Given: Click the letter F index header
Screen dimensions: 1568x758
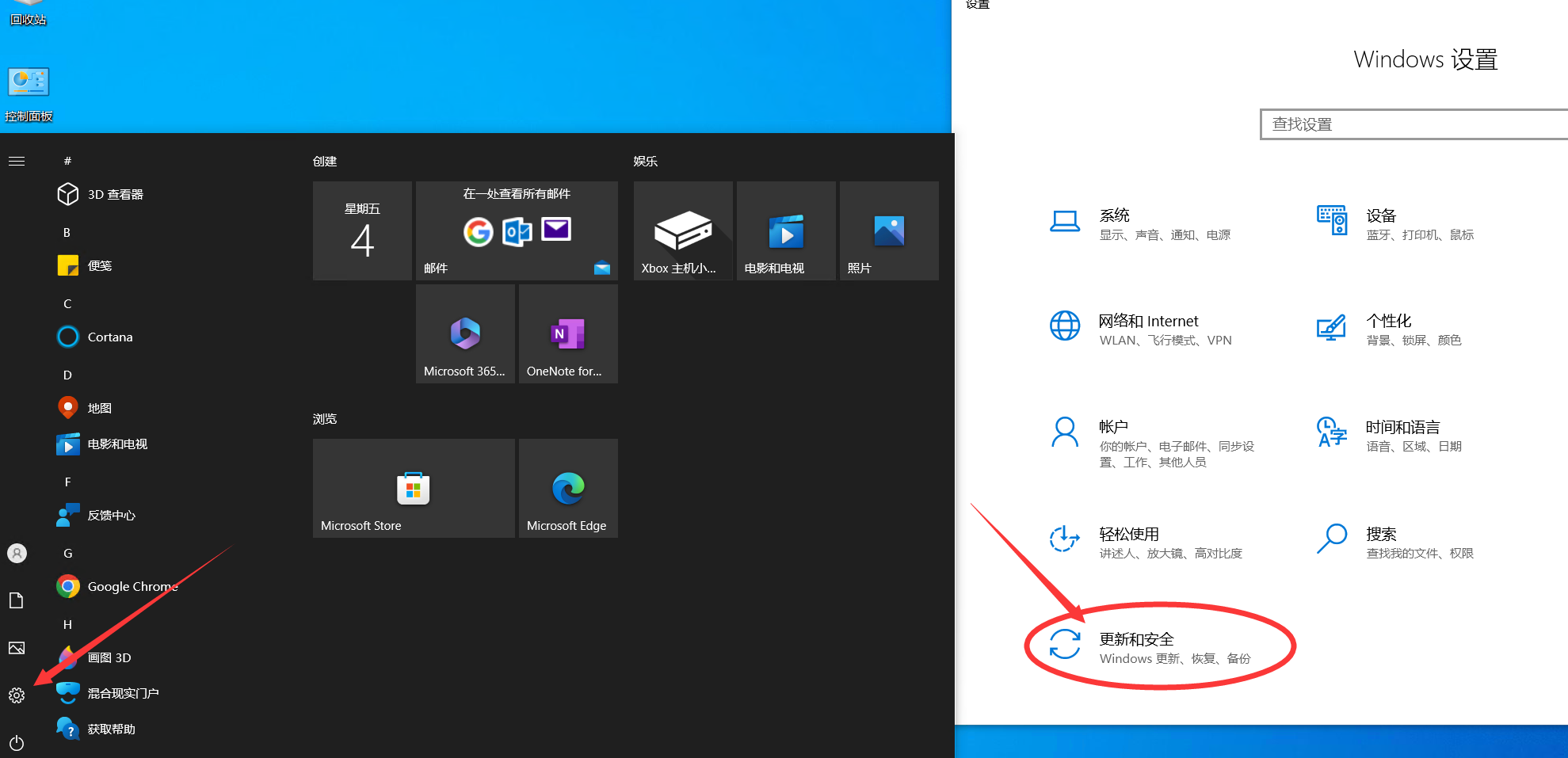Looking at the screenshot, I should click(x=67, y=482).
